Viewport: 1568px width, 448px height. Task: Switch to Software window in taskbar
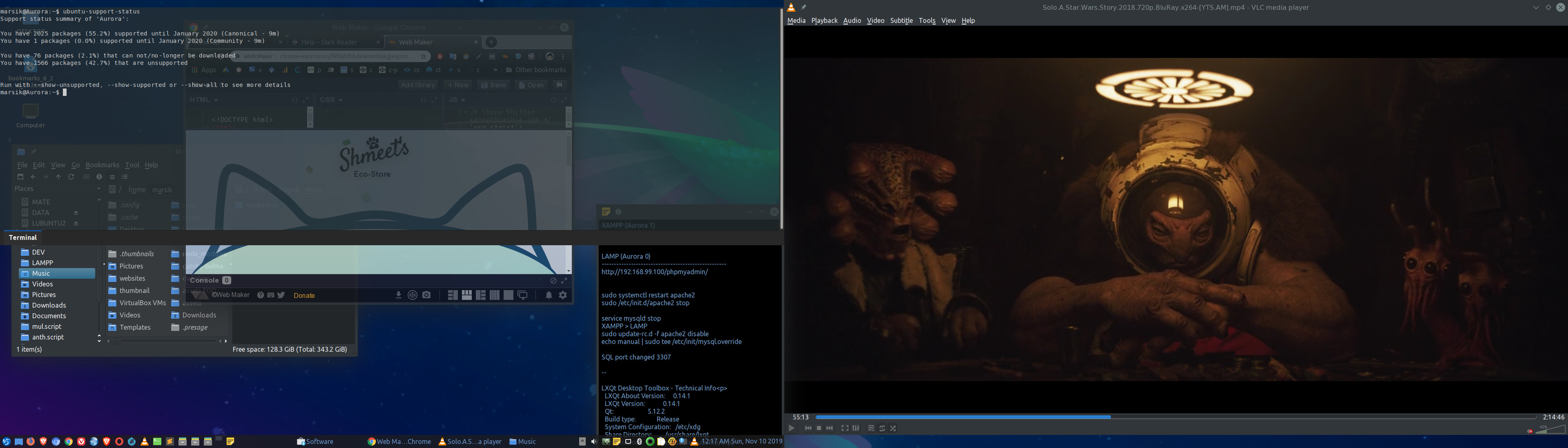pyautogui.click(x=315, y=441)
